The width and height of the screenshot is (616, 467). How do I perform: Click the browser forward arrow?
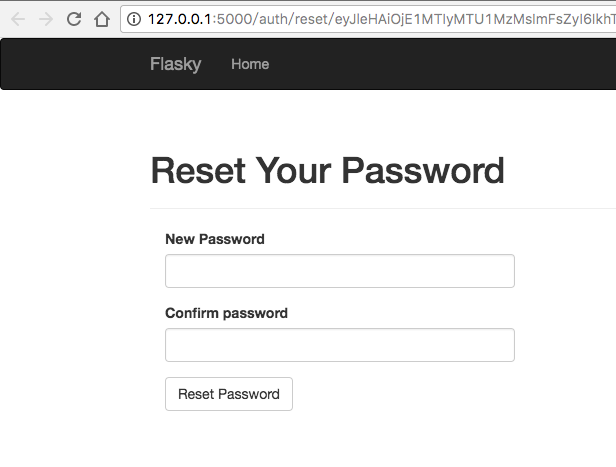pos(46,19)
